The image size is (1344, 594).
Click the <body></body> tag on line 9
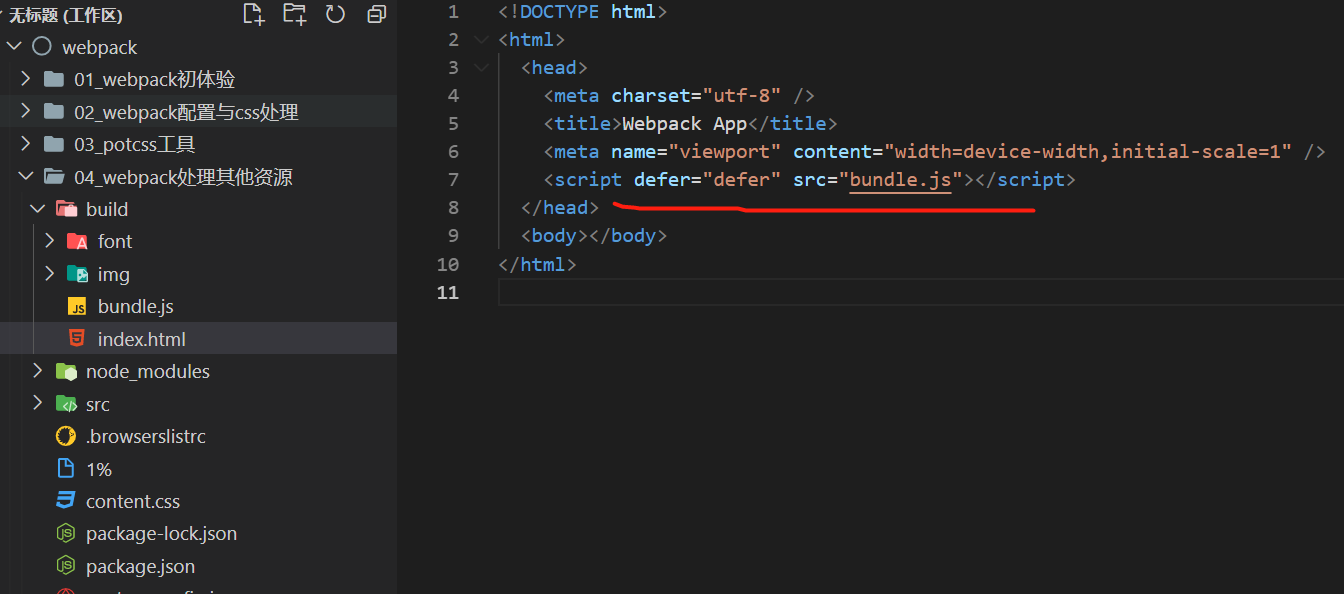point(594,236)
